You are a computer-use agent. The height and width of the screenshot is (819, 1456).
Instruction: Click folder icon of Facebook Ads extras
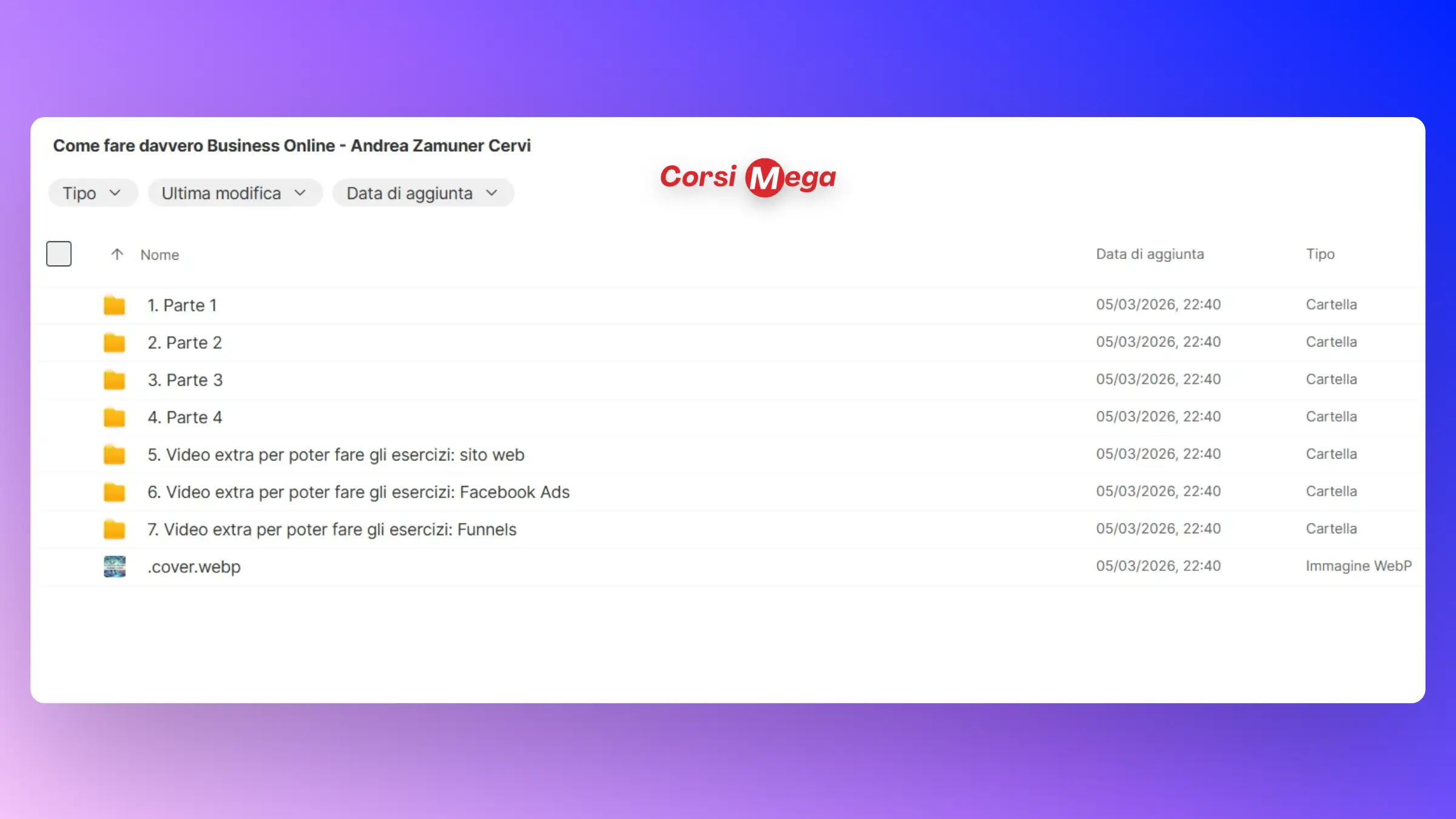pos(114,492)
